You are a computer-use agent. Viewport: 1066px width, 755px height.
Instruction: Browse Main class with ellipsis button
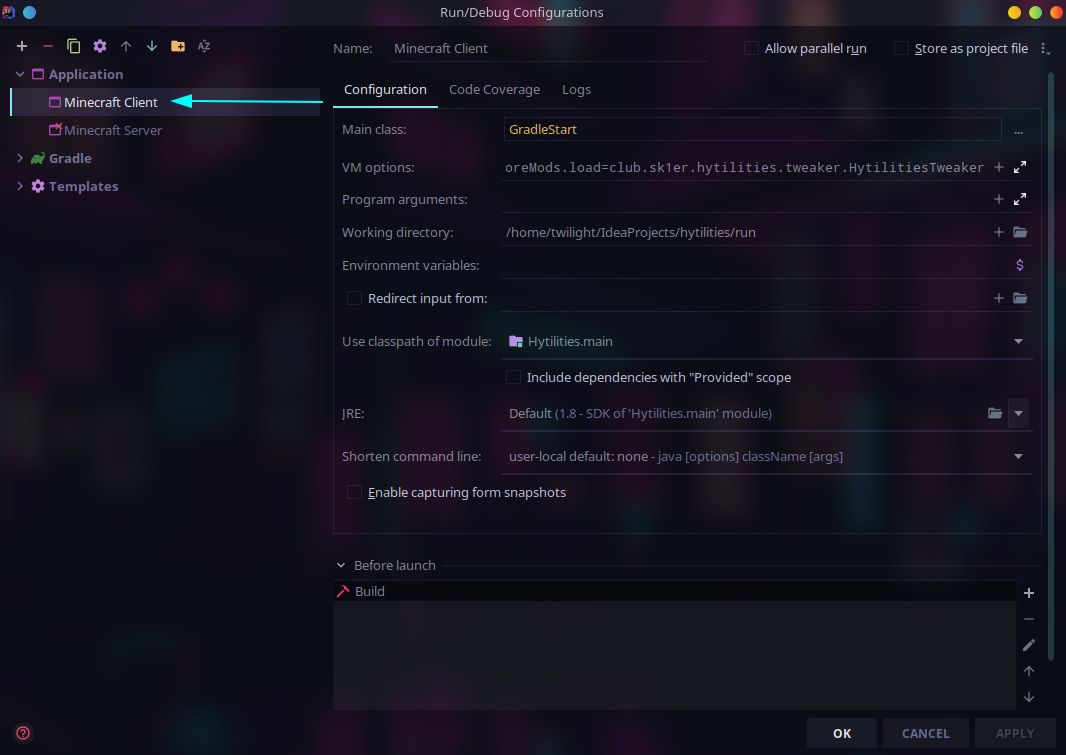[1018, 130]
